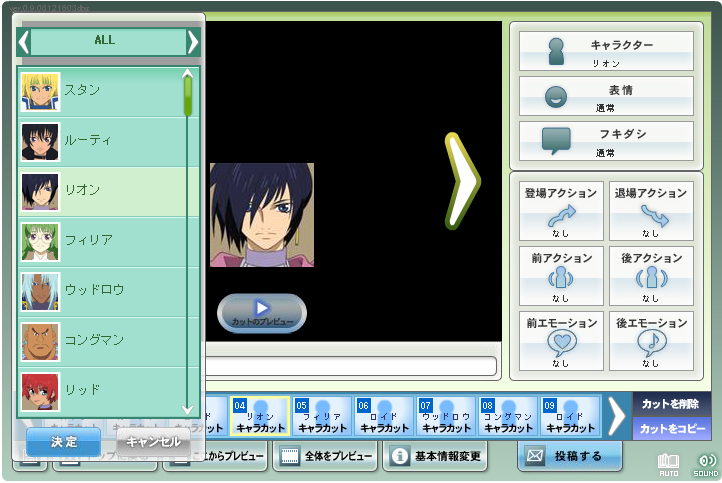Click the large white next-cut arrow

coord(461,181)
